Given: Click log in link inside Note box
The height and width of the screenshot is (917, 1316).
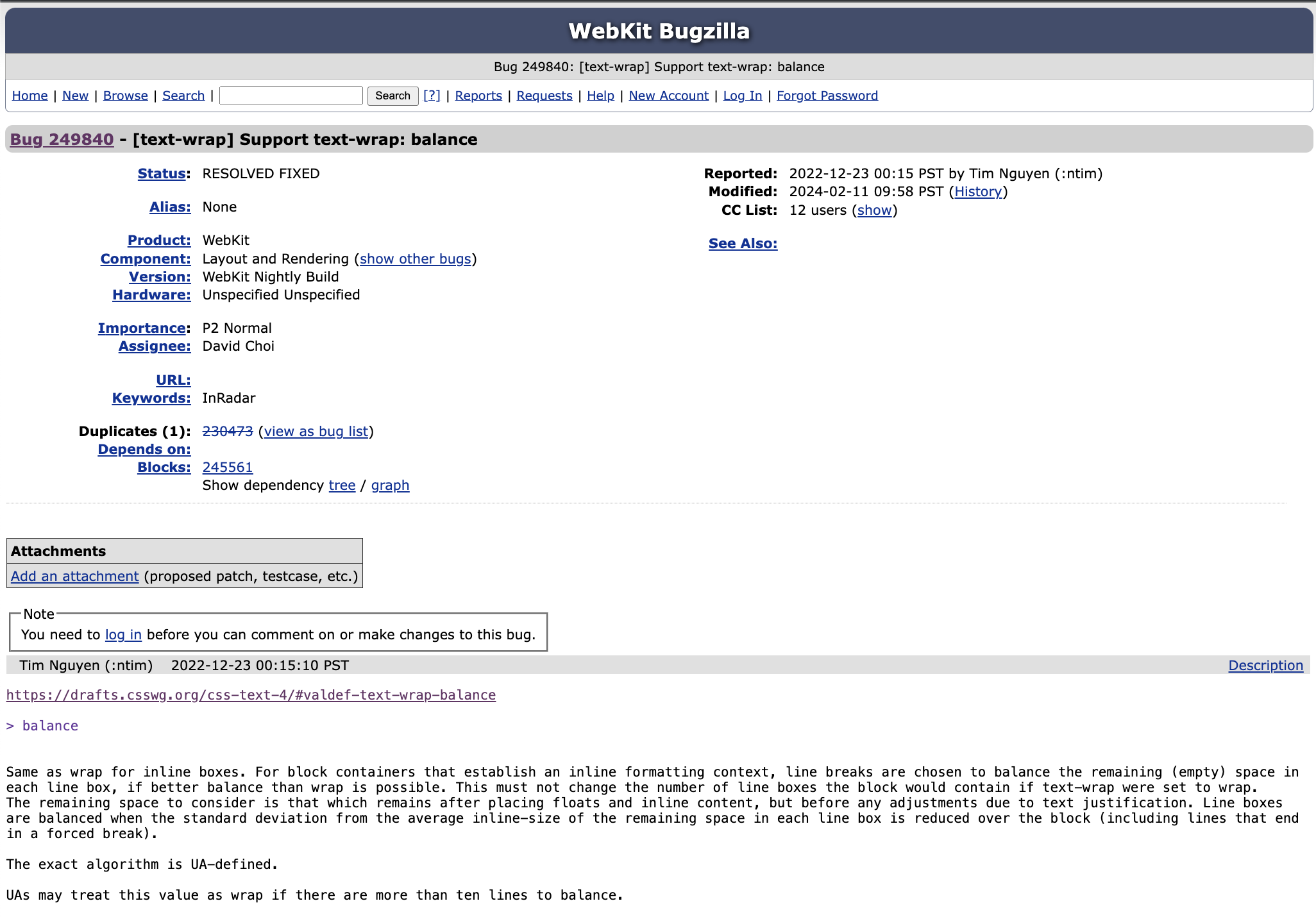Looking at the screenshot, I should point(123,635).
